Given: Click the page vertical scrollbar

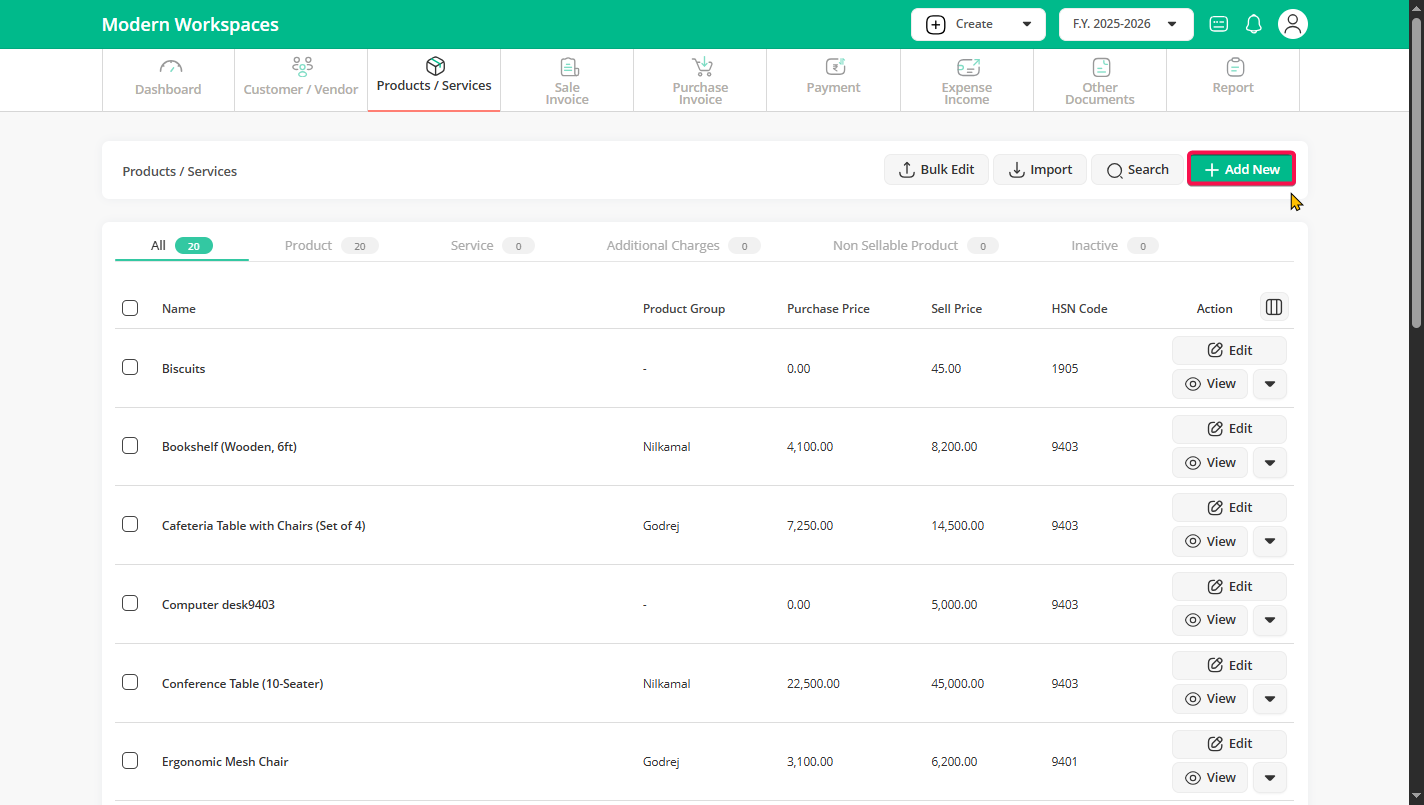Looking at the screenshot, I should pos(1415,170).
